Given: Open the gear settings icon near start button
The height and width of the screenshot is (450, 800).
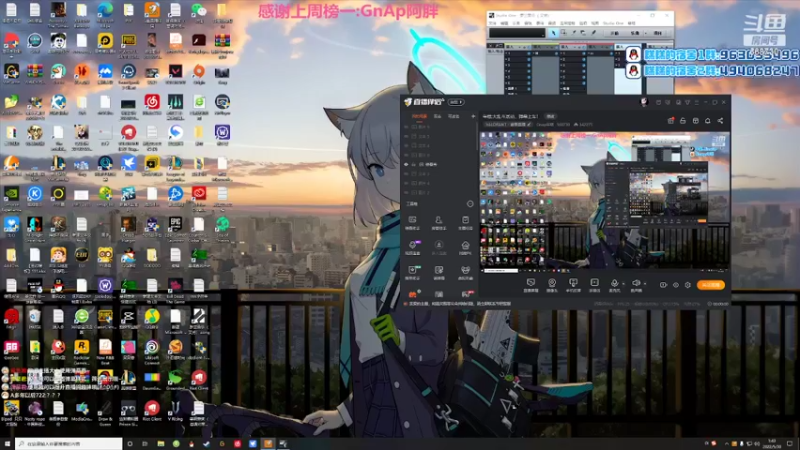Looking at the screenshot, I should click(688, 285).
